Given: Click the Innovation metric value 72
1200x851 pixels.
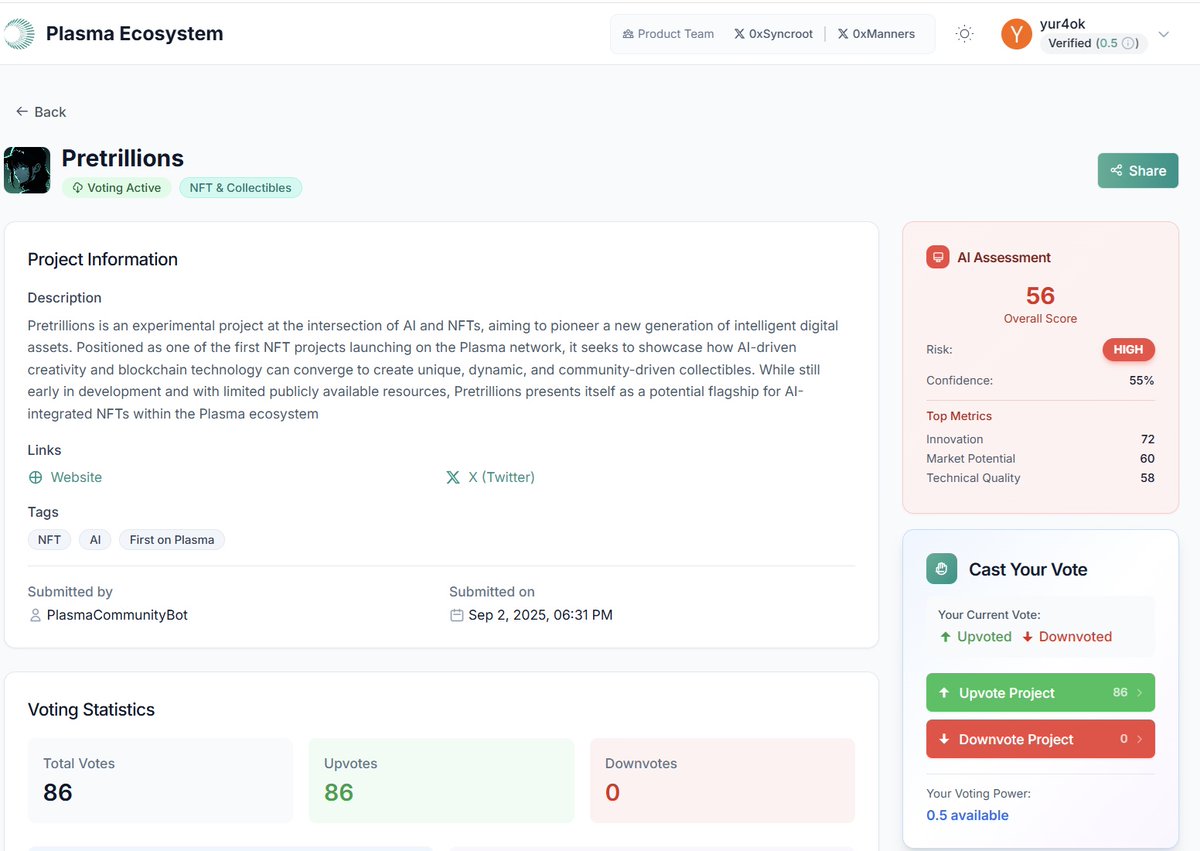Looking at the screenshot, I should [x=1147, y=439].
